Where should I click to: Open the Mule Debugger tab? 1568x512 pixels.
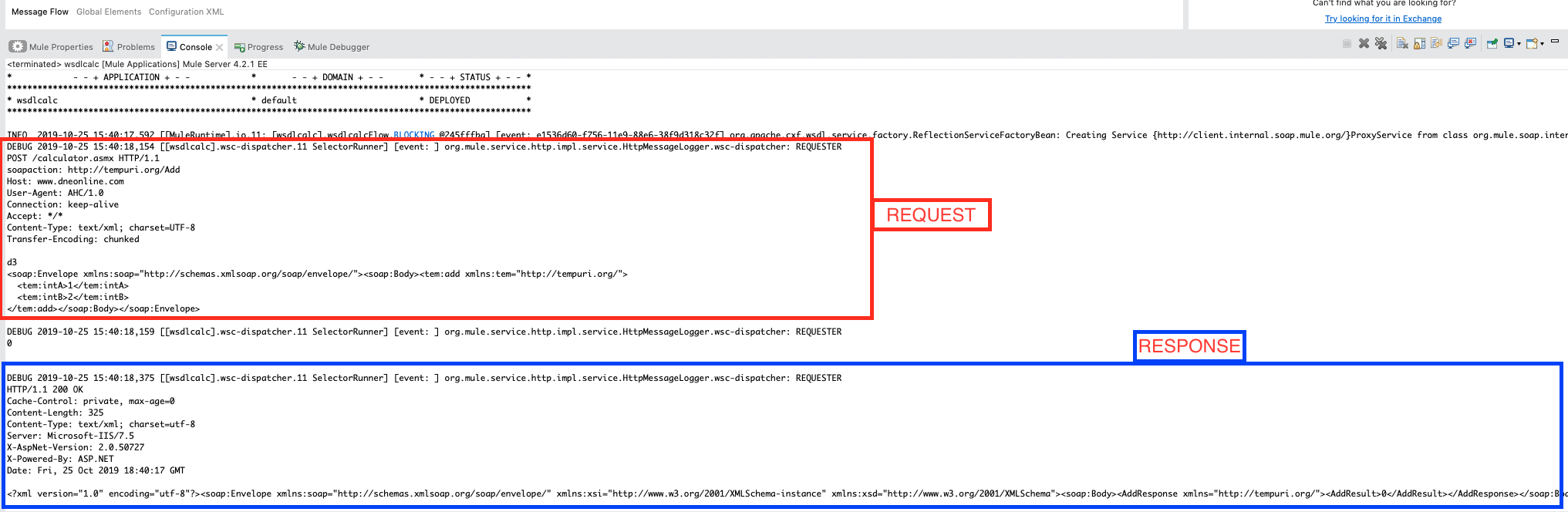point(332,47)
